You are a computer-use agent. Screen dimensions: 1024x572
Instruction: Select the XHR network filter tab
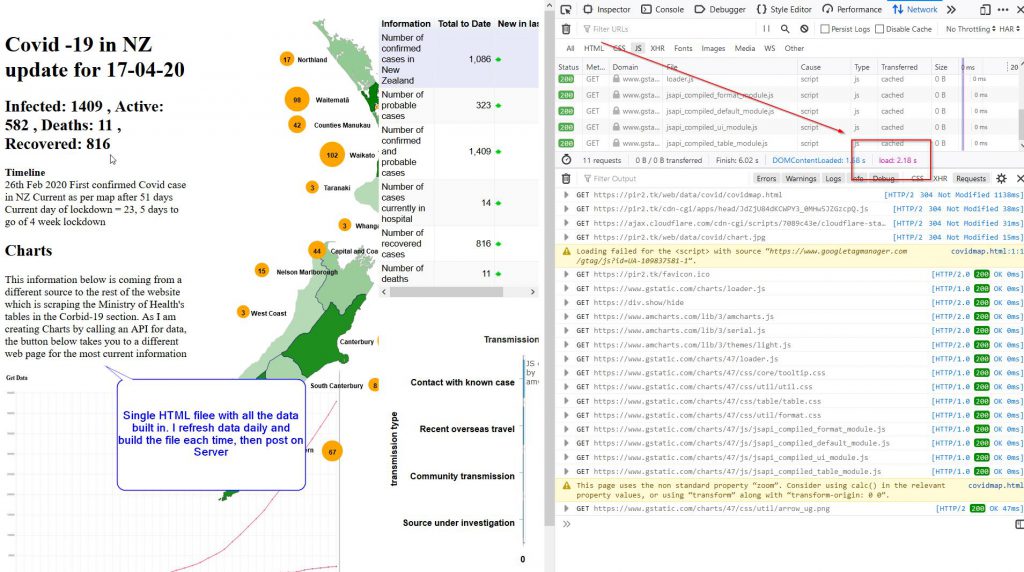657,48
